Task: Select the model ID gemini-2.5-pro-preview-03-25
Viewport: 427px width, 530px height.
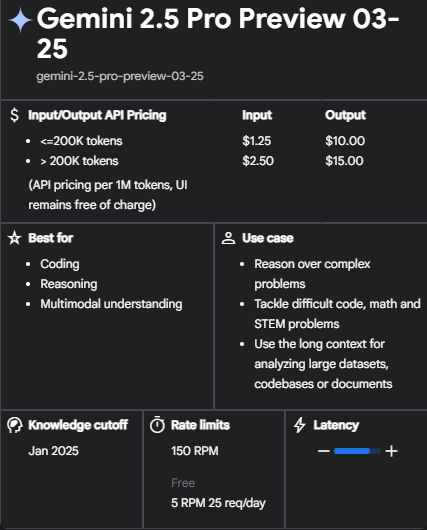Action: [120, 76]
